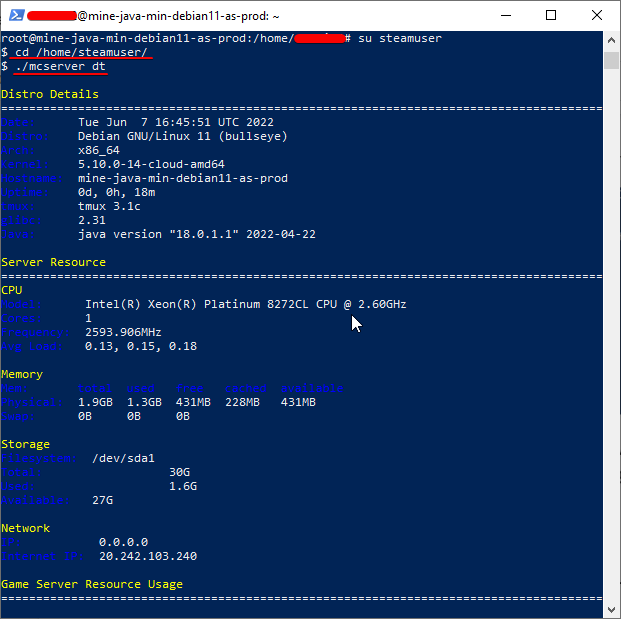The width and height of the screenshot is (621, 619).
Task: Click the 'Filesystem:' label
Action: tap(39, 459)
